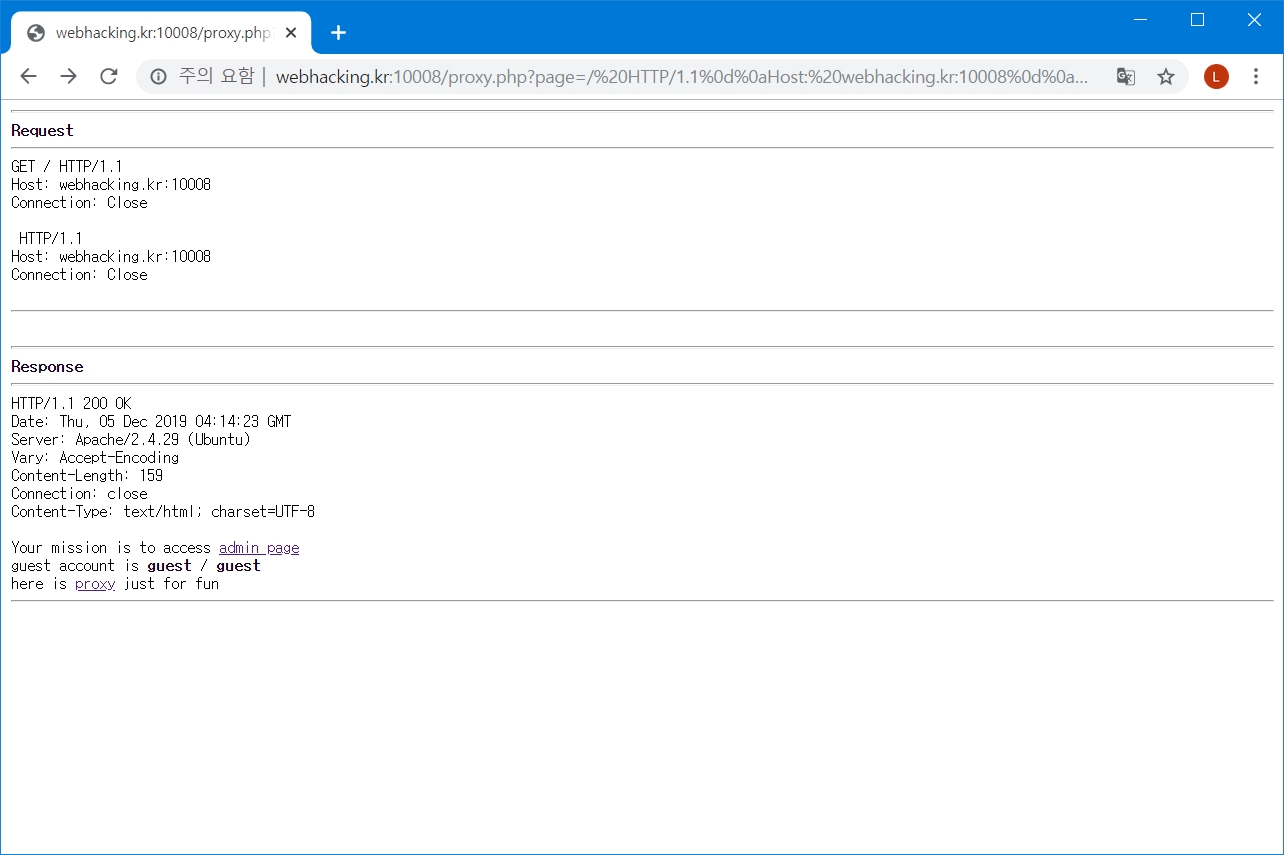Minimize the Chrome window
This screenshot has width=1284, height=855.
click(1141, 20)
